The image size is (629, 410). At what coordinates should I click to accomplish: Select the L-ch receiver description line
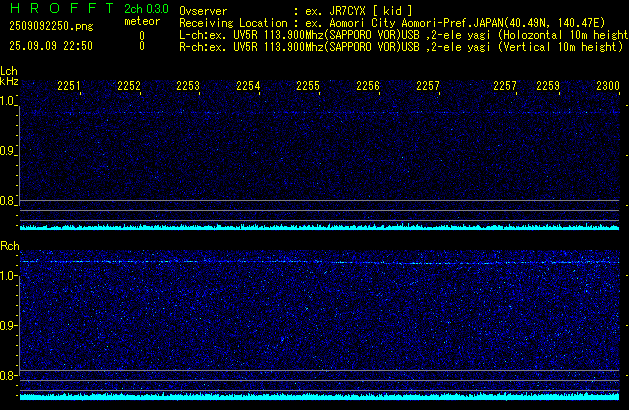tap(404, 35)
